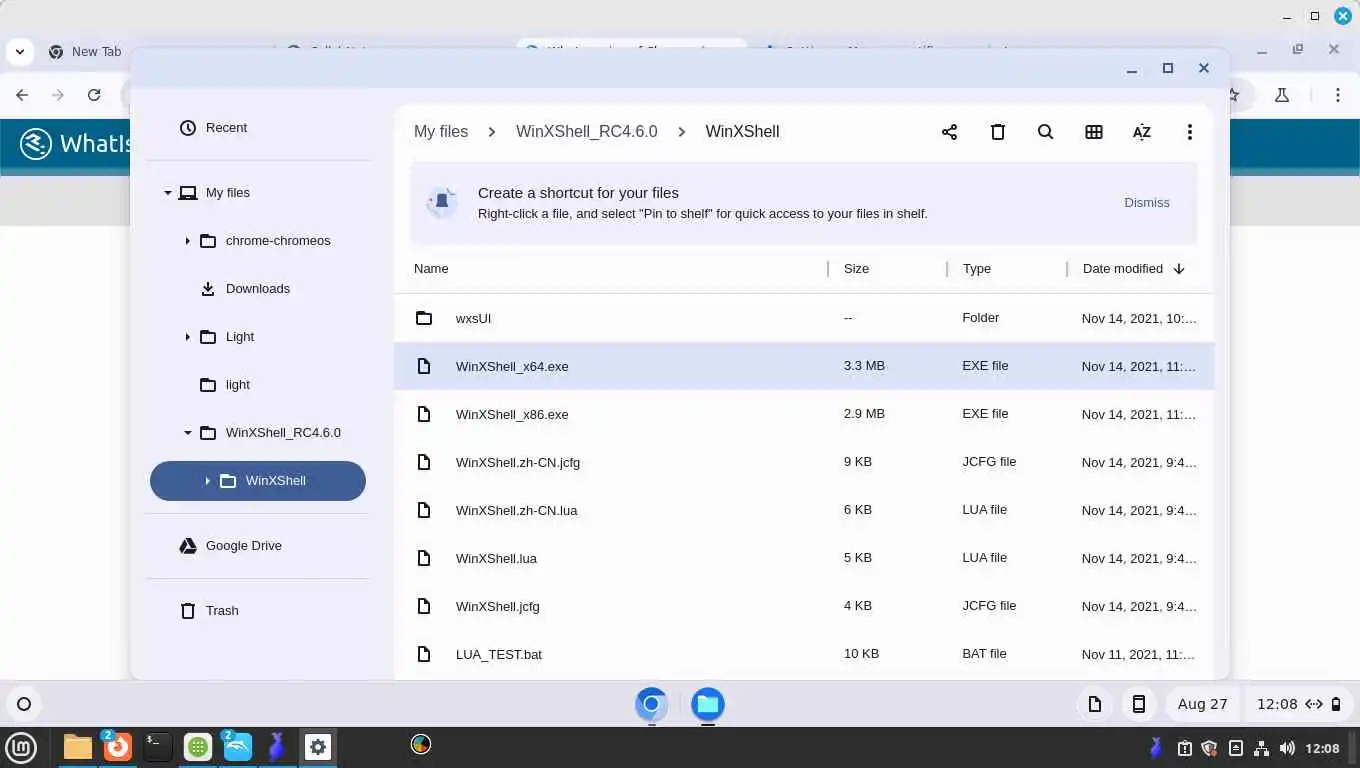Toggle Date modified sort order
The height and width of the screenshot is (768, 1360).
[1133, 269]
